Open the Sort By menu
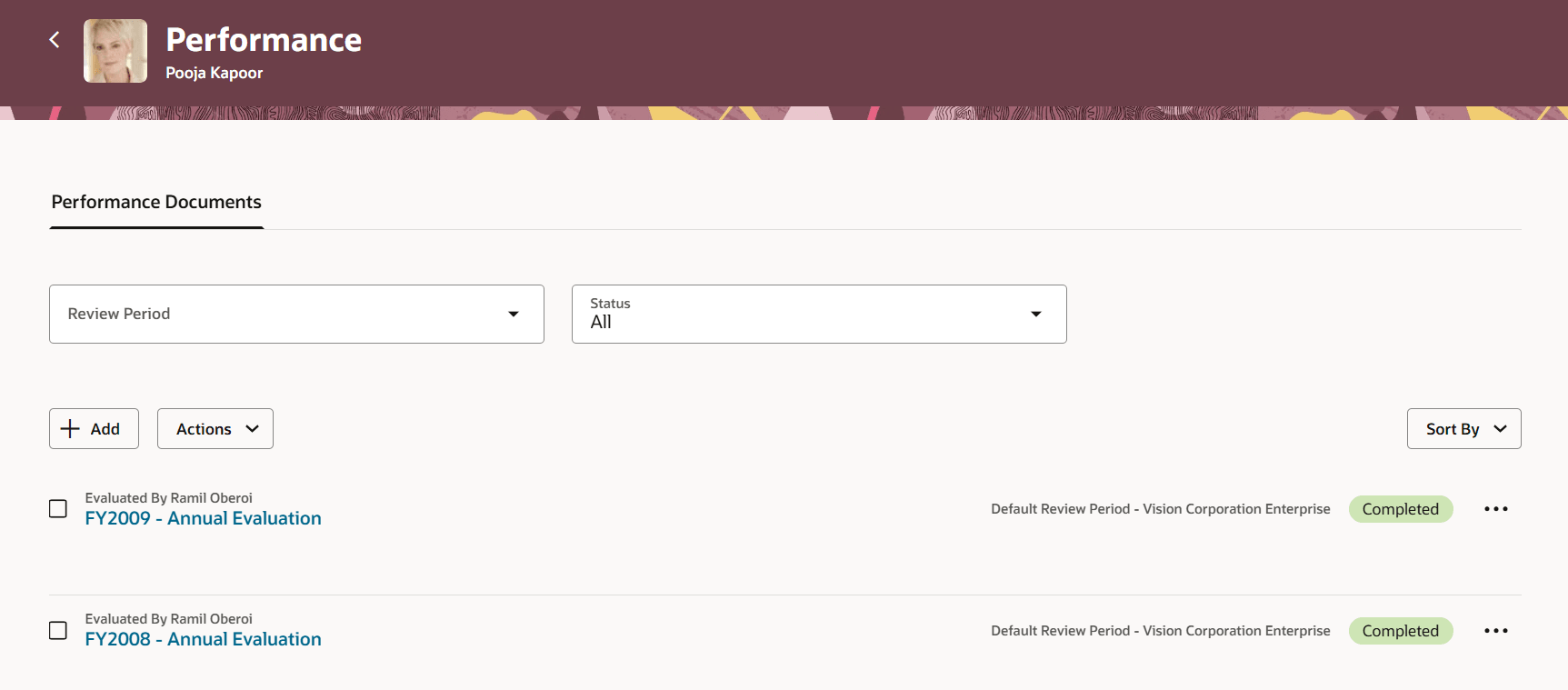This screenshot has height=690, width=1568. (1463, 429)
